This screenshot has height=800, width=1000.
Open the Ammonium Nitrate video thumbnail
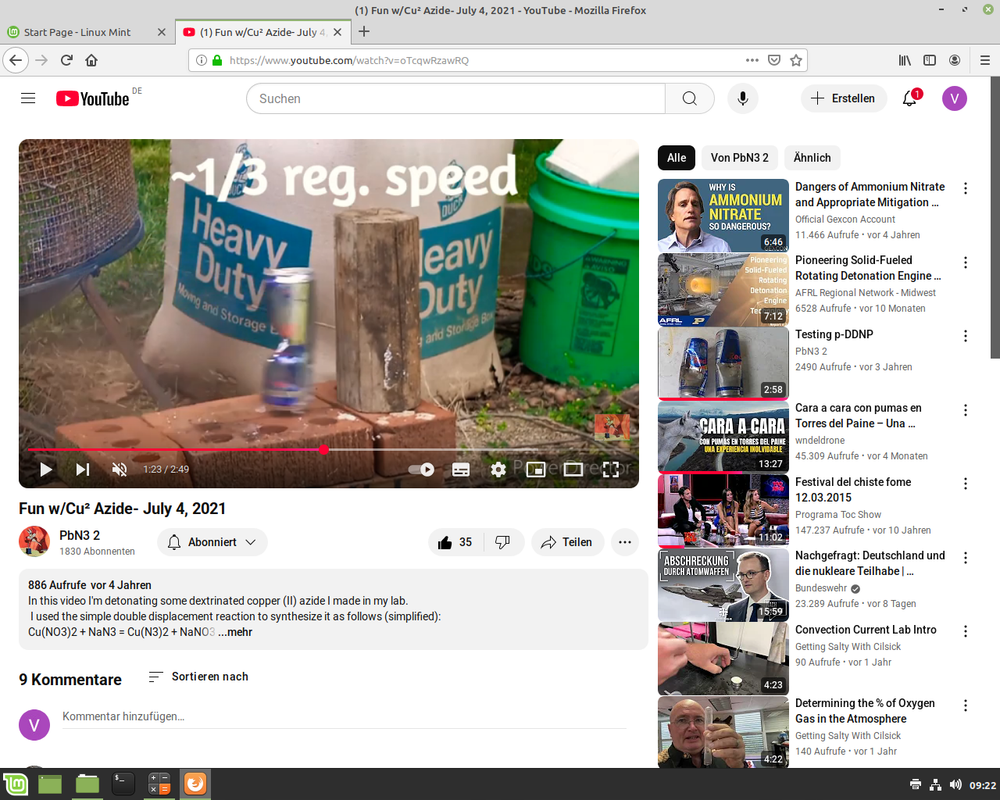[723, 216]
